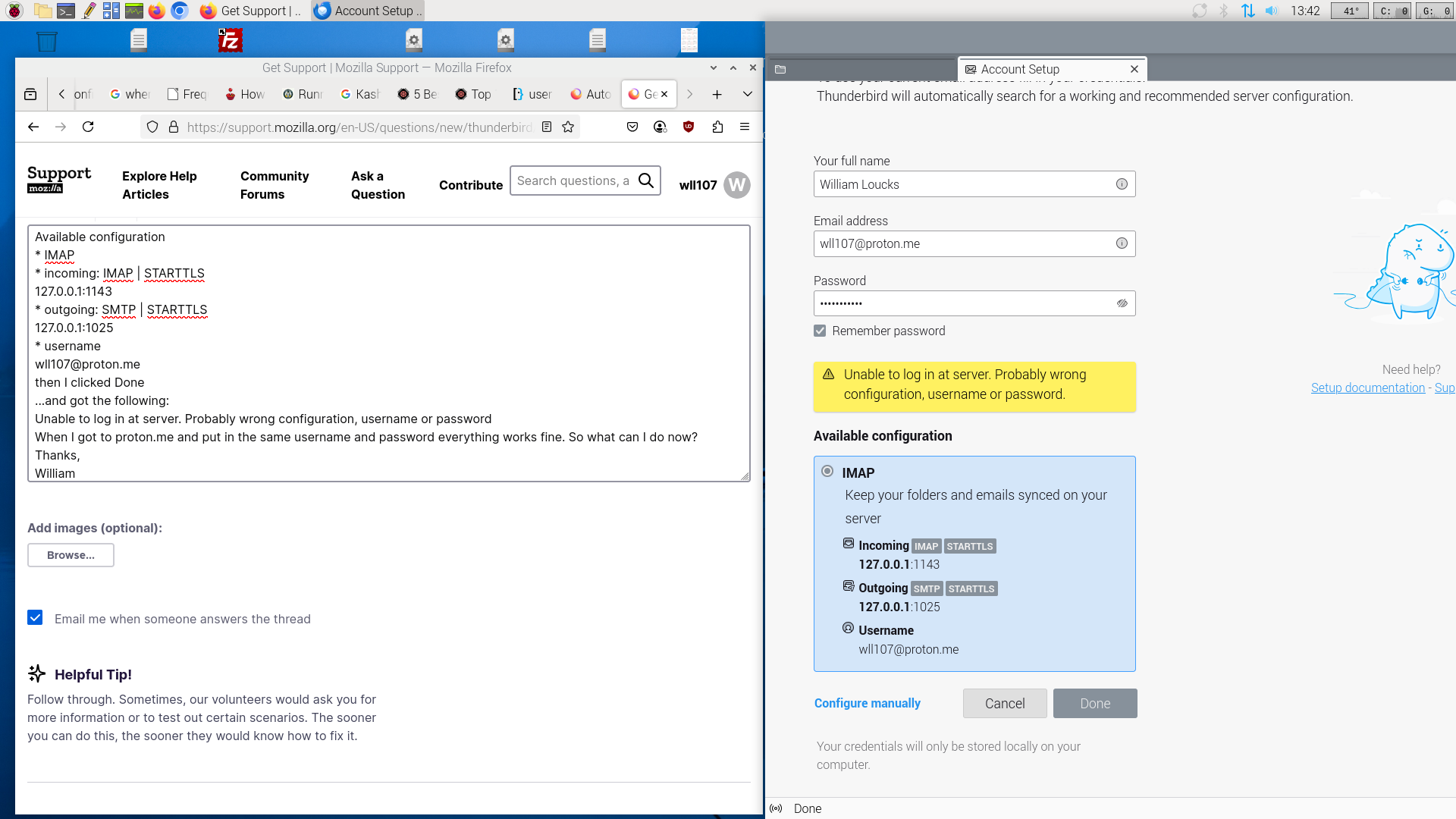Click in the 'Your full name' field
1456x819 pixels.
pyautogui.click(x=974, y=184)
